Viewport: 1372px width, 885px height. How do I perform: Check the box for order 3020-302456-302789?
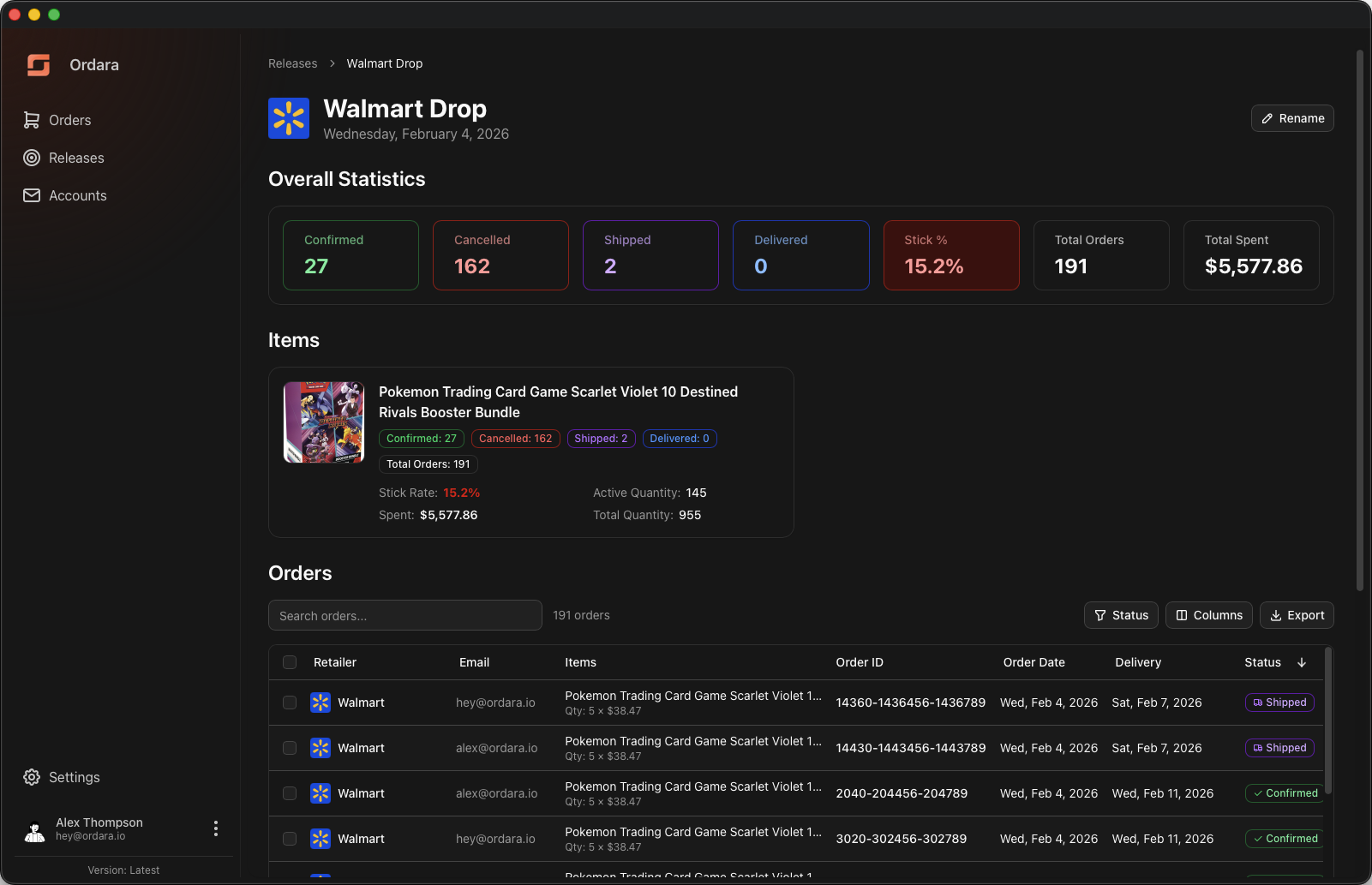click(290, 839)
